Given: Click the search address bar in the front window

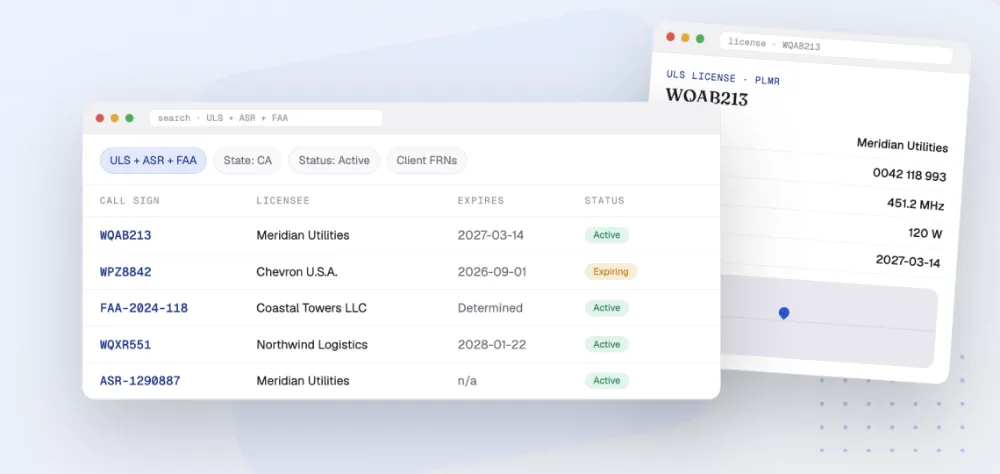Looking at the screenshot, I should [x=266, y=118].
